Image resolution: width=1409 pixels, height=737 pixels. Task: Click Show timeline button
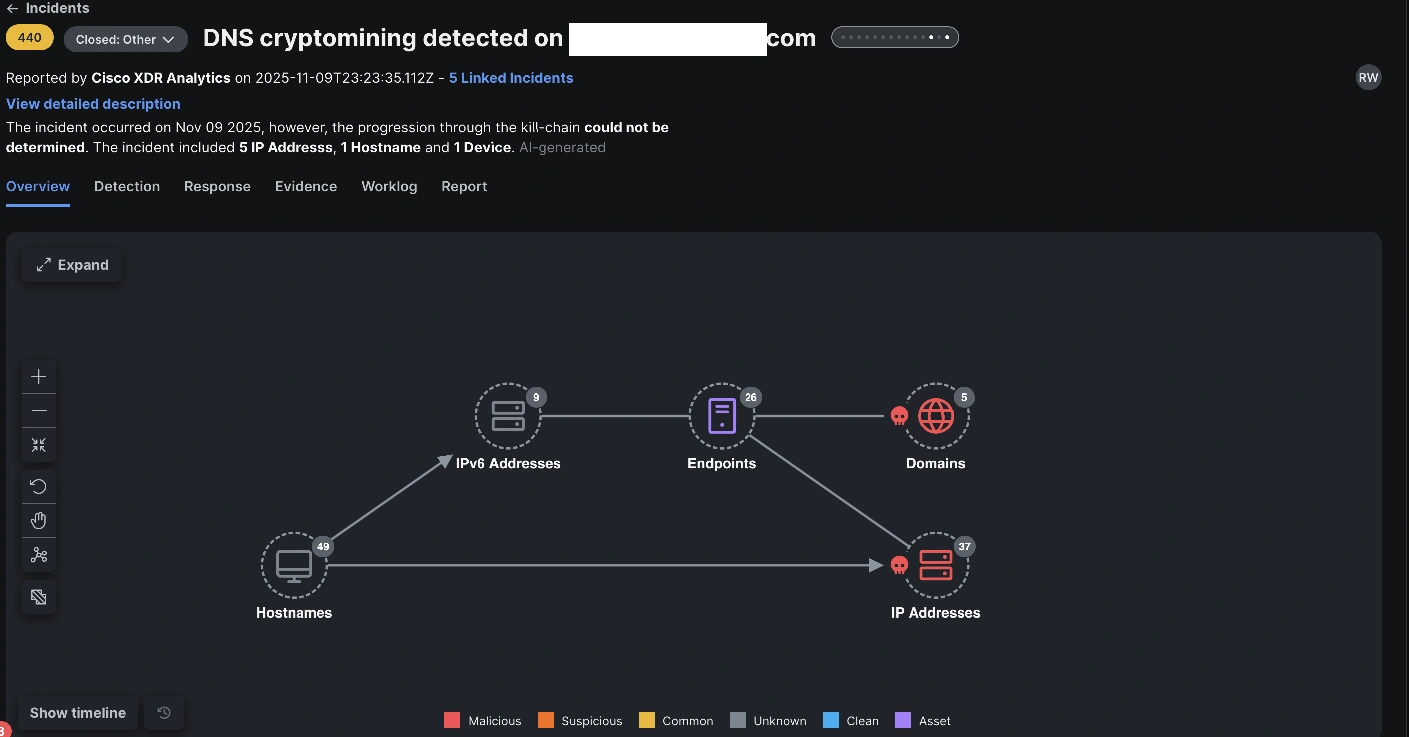click(77, 712)
